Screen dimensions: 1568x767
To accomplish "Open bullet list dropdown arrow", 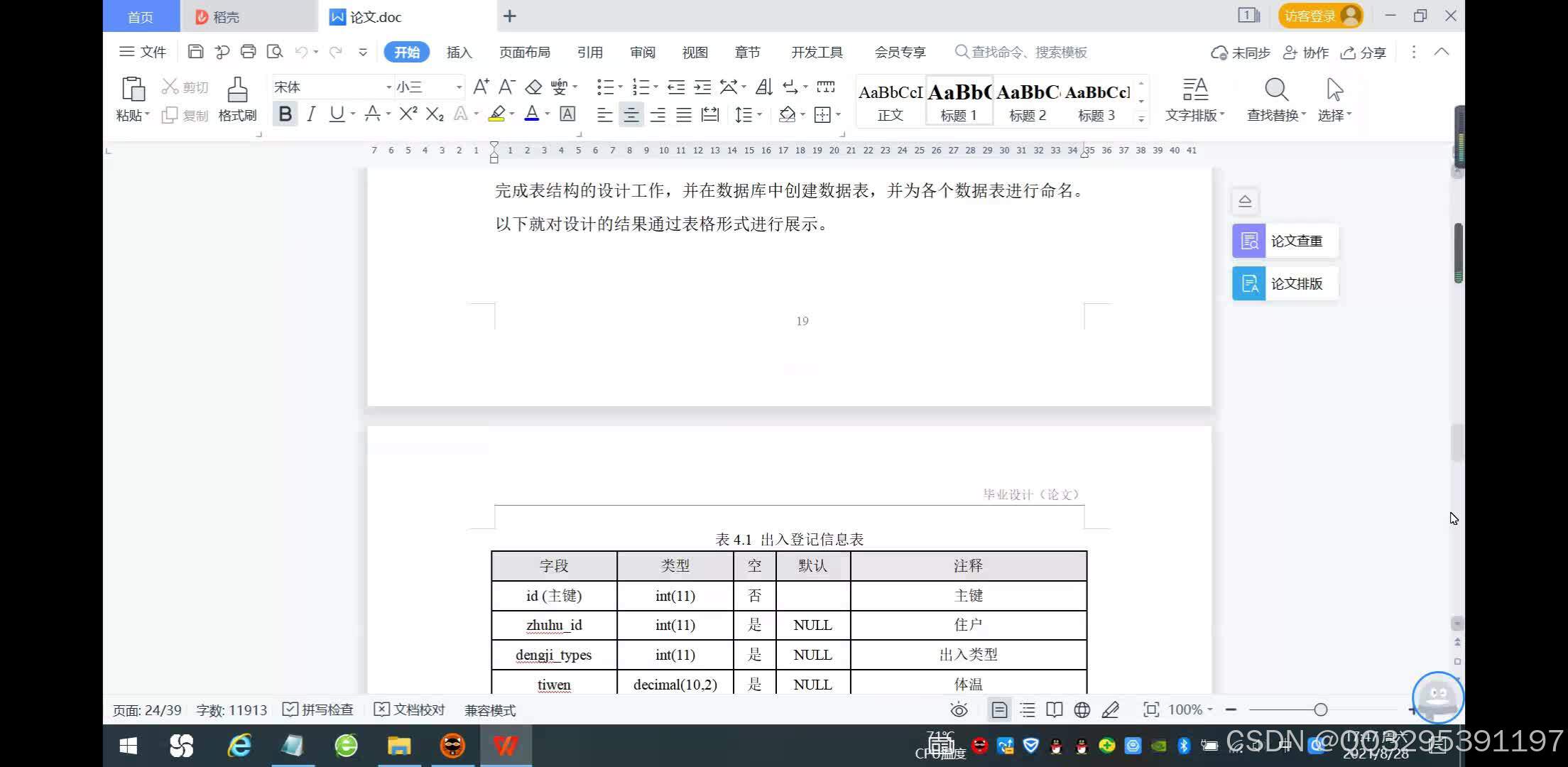I will (x=620, y=87).
